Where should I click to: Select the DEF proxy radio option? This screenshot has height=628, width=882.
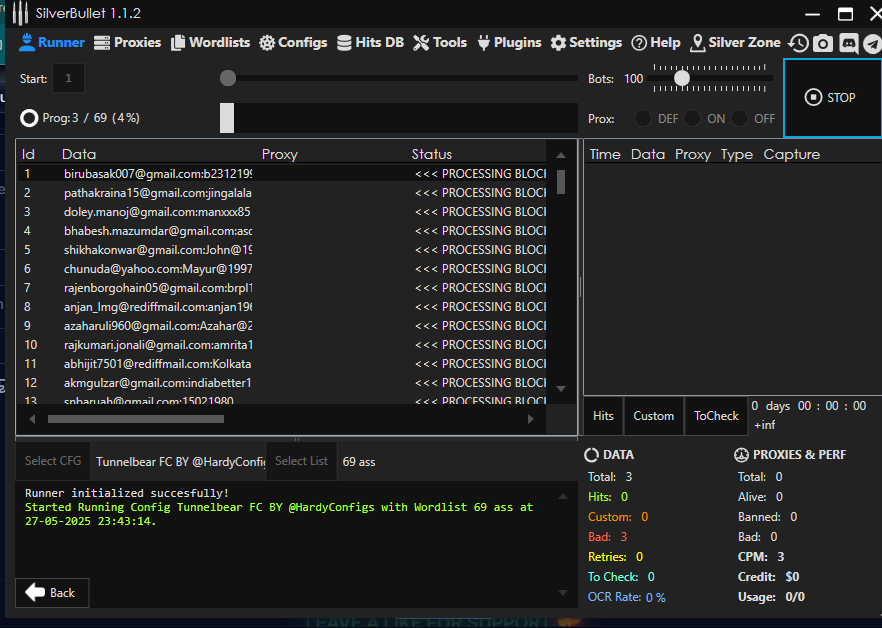645,118
